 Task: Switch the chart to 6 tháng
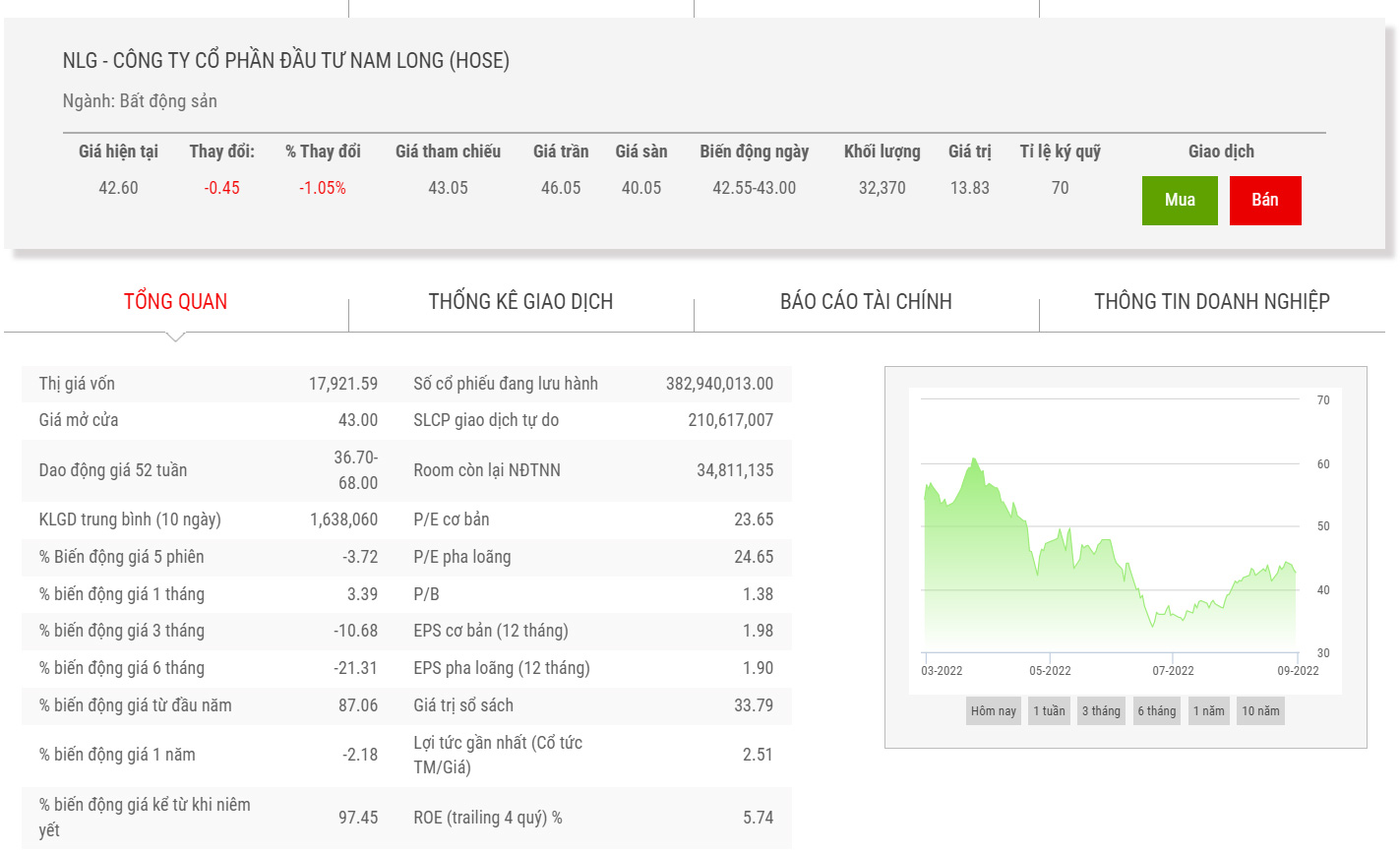(x=1157, y=711)
